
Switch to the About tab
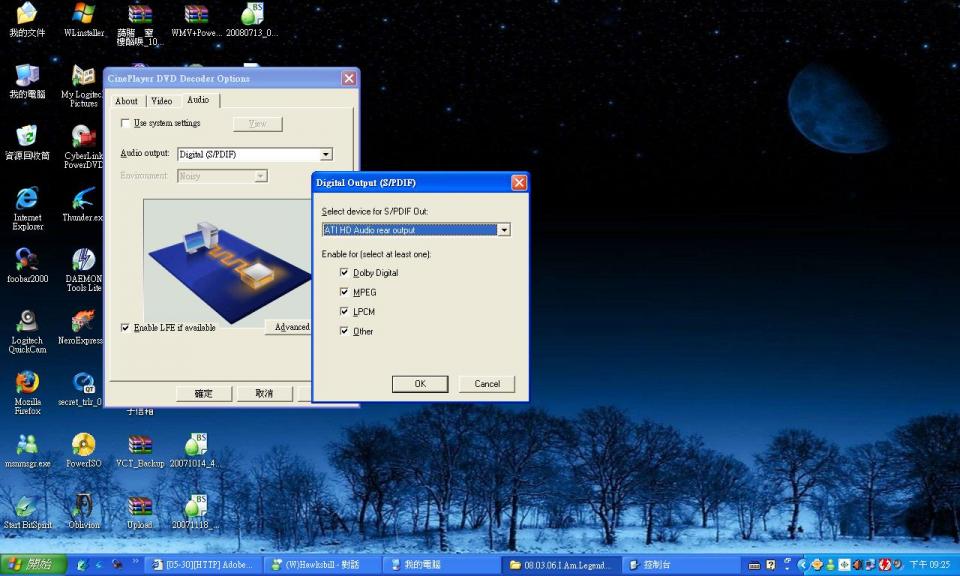(x=127, y=101)
